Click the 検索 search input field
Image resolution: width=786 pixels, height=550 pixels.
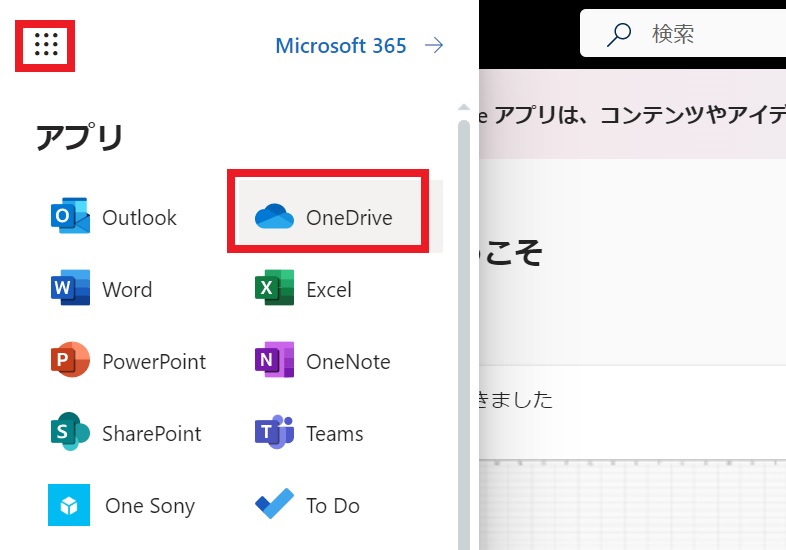[683, 34]
